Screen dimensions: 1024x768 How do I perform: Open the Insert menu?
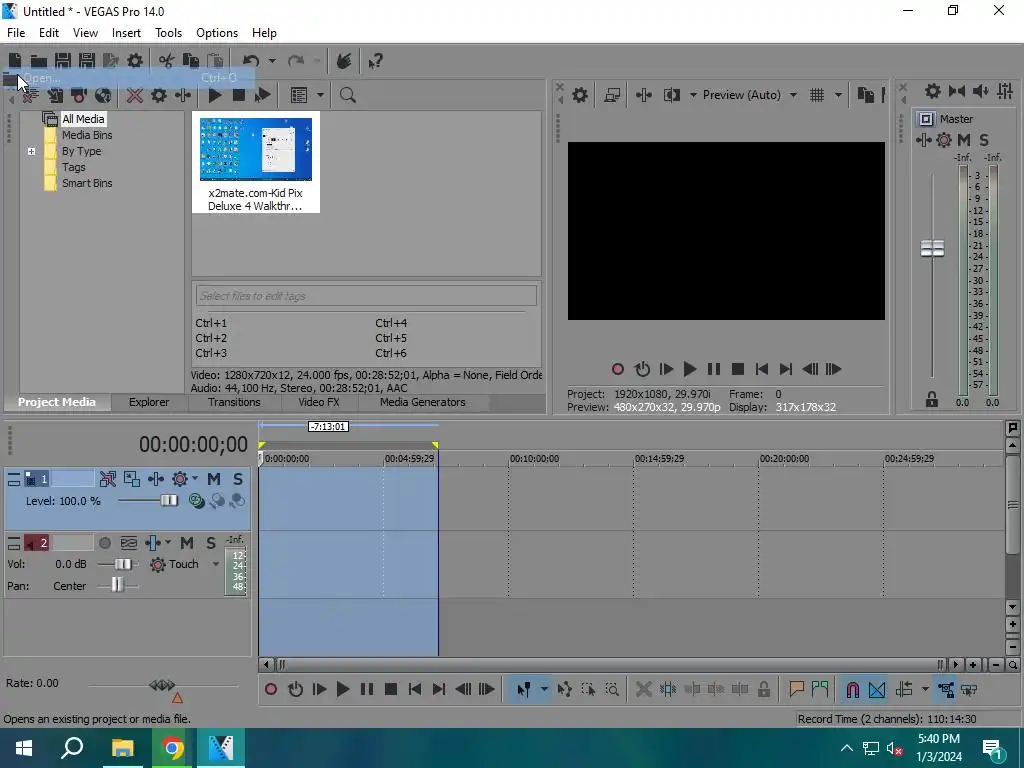[126, 33]
